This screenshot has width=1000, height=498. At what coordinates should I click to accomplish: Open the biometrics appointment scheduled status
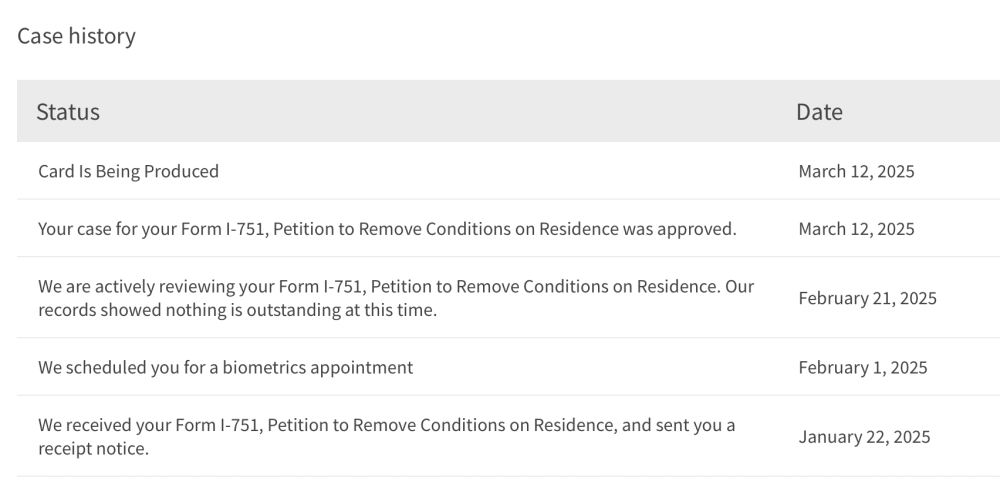click(226, 367)
